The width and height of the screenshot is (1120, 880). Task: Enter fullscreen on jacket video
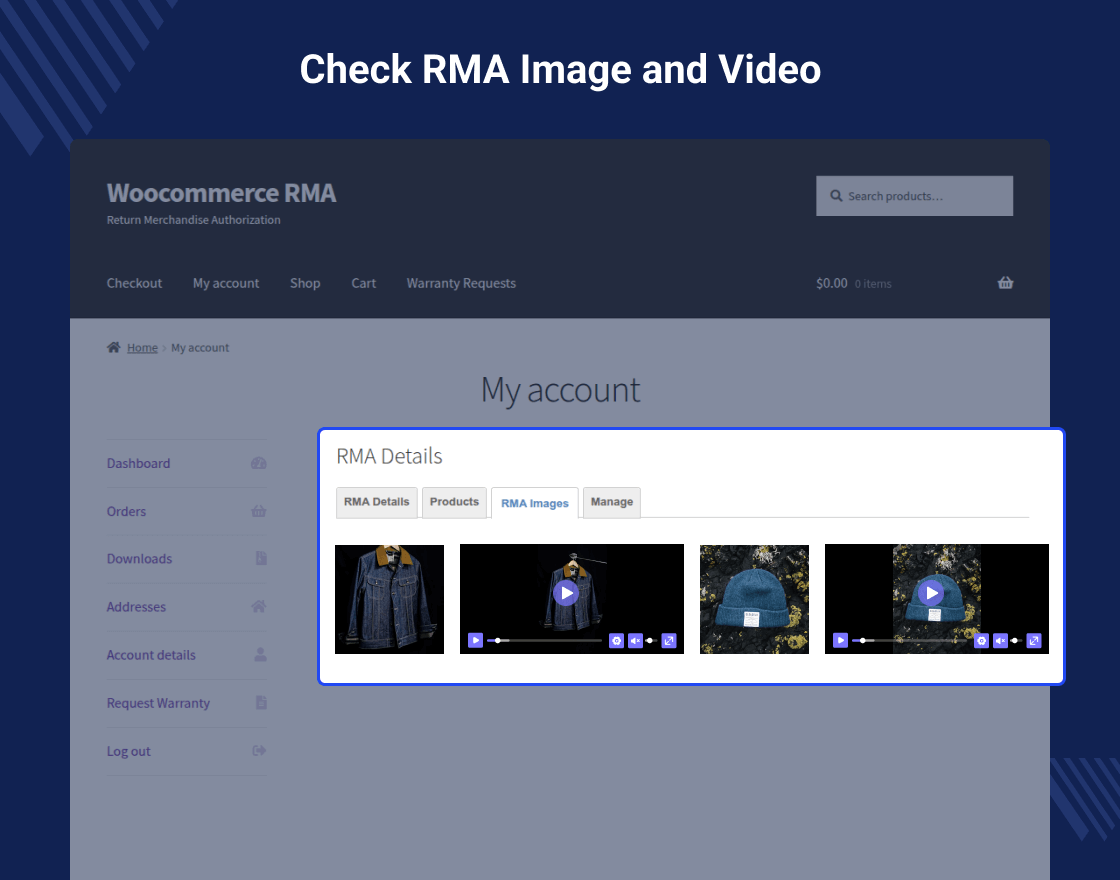coord(669,641)
